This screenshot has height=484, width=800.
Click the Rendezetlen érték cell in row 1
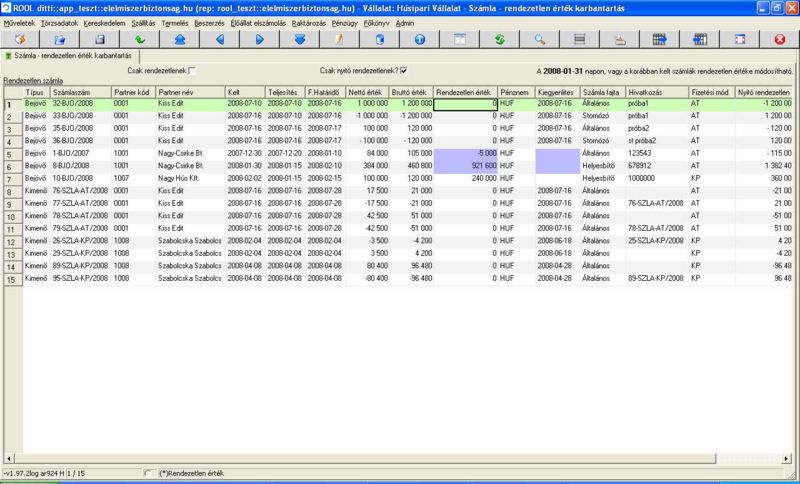(465, 103)
